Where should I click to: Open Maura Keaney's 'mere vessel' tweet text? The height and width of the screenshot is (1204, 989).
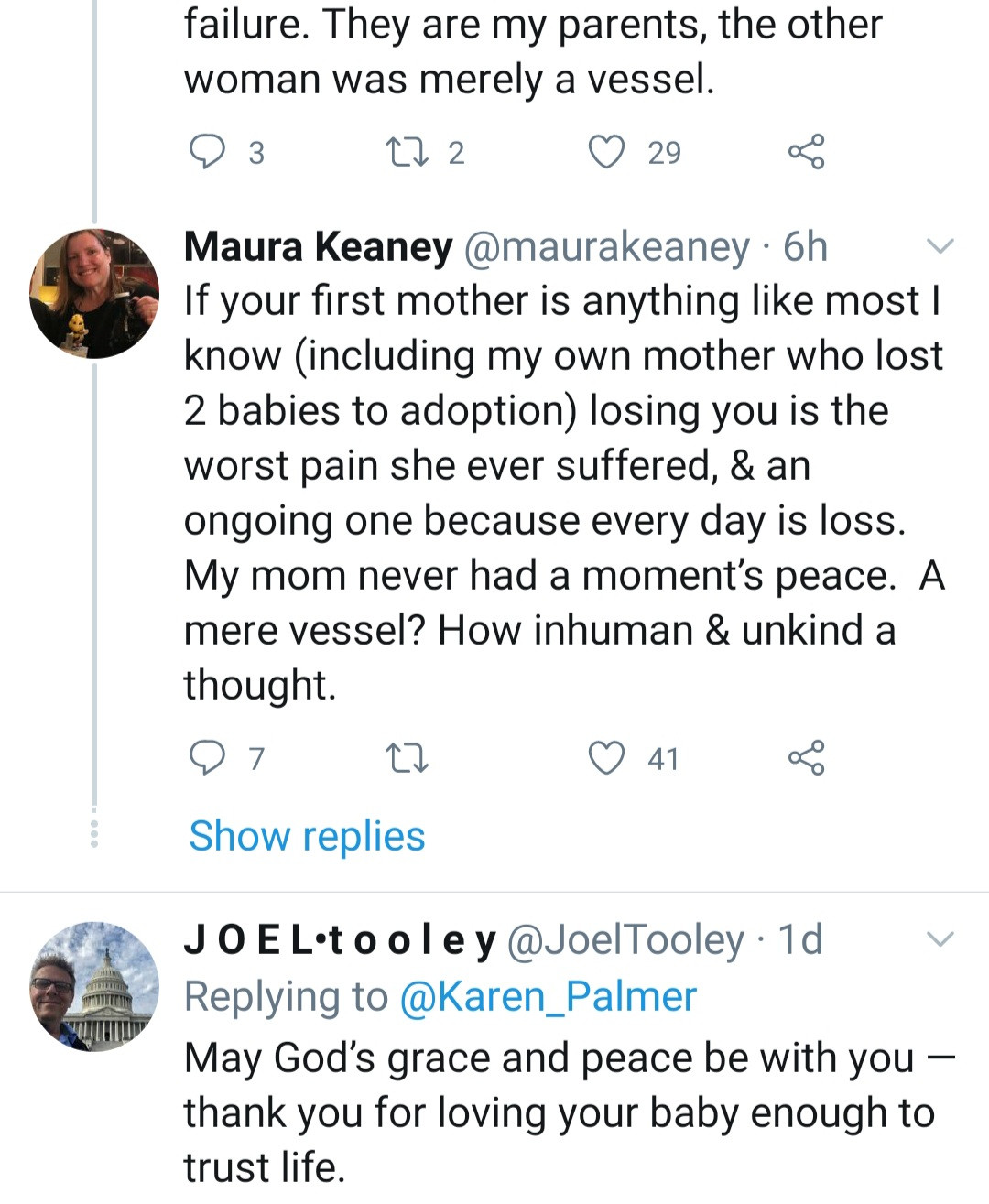pos(549,493)
